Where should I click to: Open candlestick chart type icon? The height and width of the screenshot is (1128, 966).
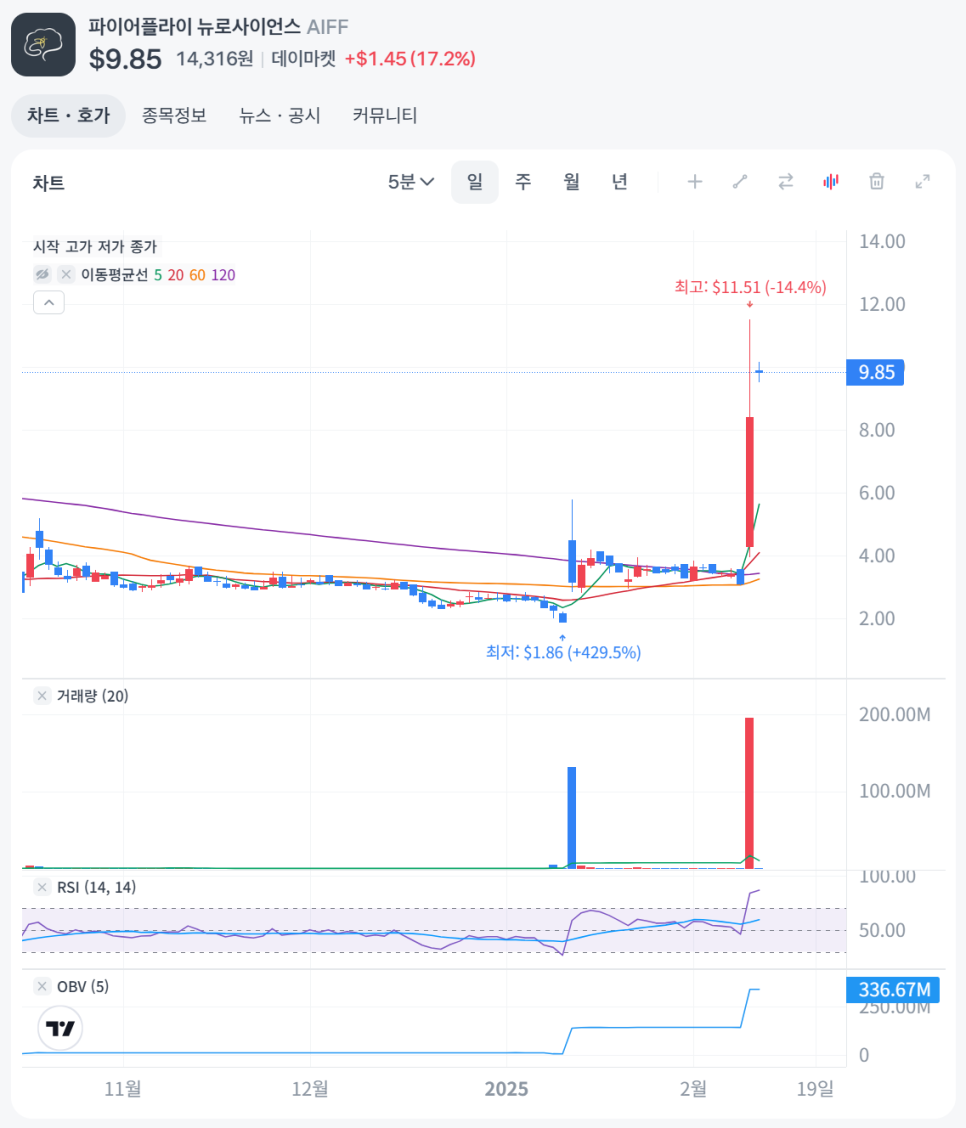tap(831, 182)
